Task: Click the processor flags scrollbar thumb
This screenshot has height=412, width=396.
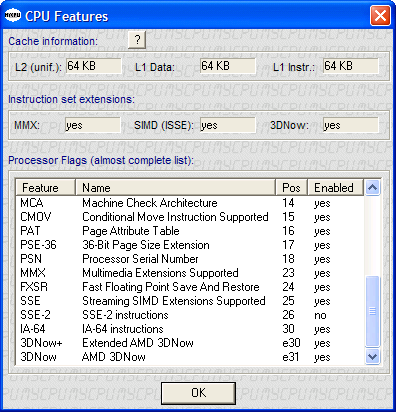Action: pos(372,311)
